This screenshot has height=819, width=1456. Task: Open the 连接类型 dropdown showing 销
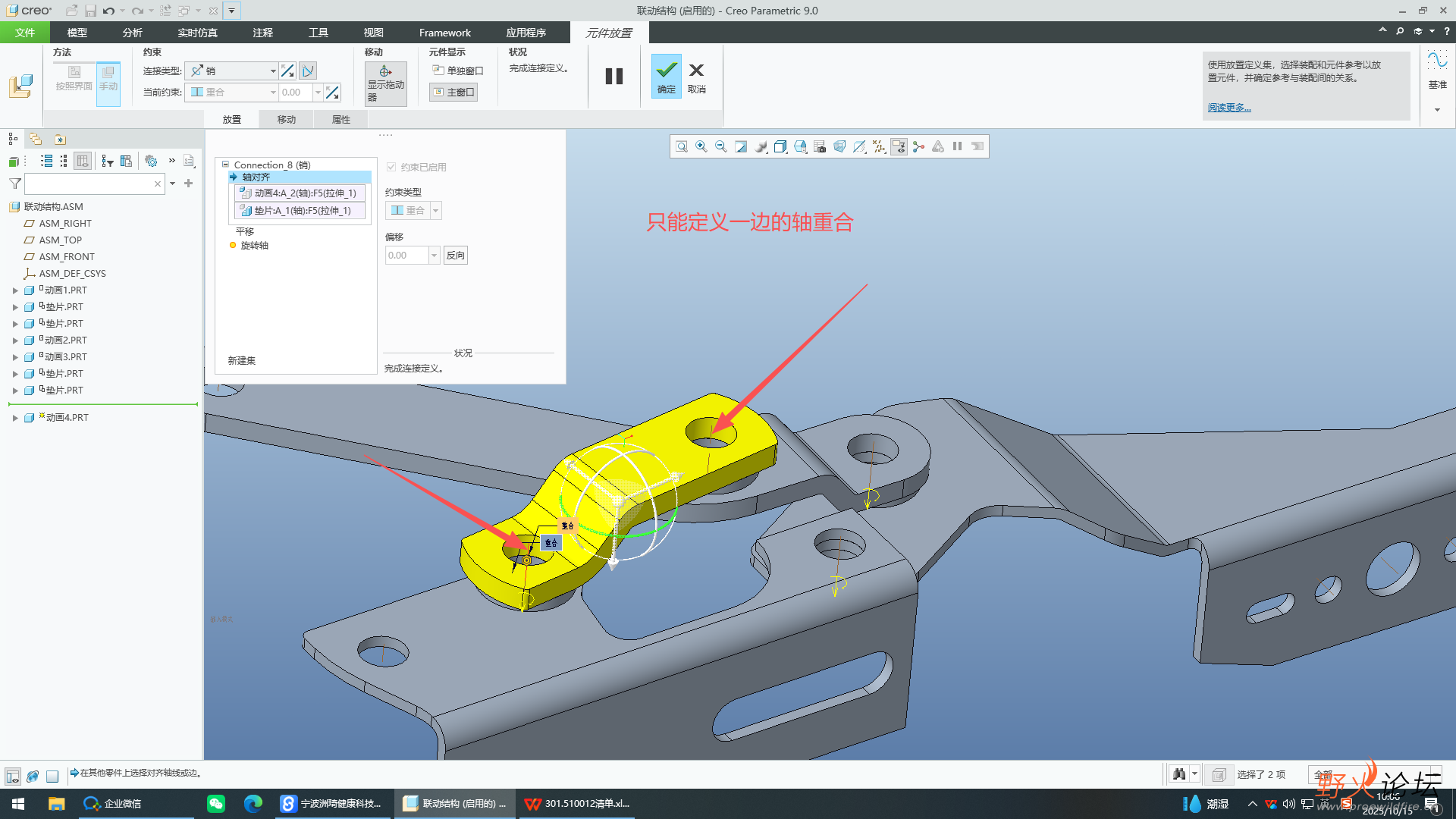[x=232, y=71]
